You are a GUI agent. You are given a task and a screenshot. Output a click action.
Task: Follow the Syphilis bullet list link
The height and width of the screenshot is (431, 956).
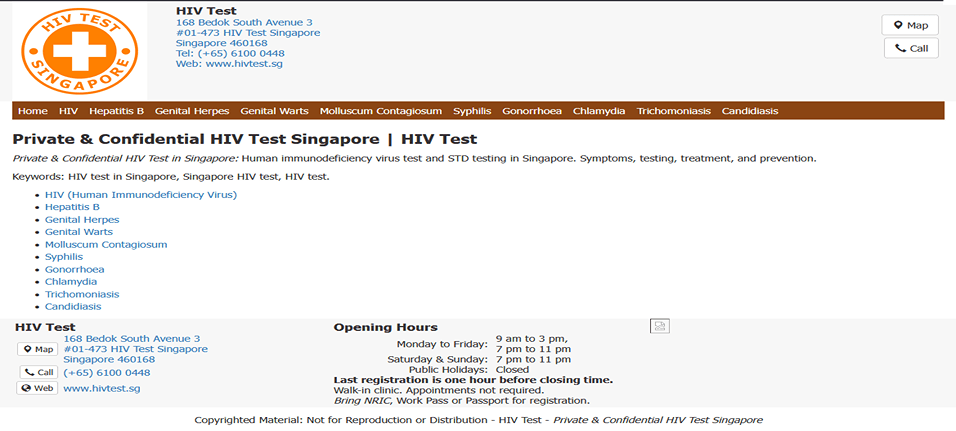64,257
